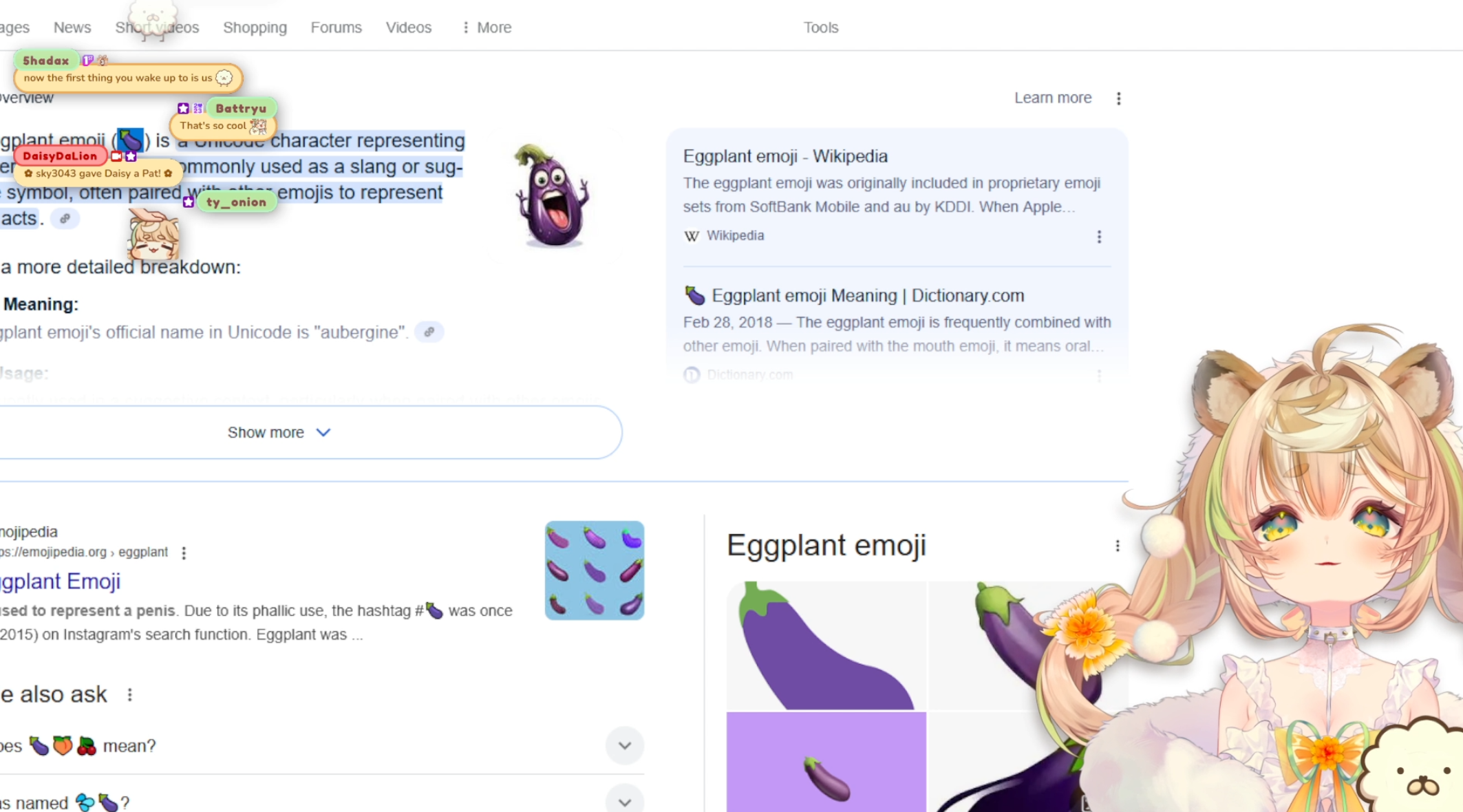Click the Learn more link

(x=1052, y=98)
